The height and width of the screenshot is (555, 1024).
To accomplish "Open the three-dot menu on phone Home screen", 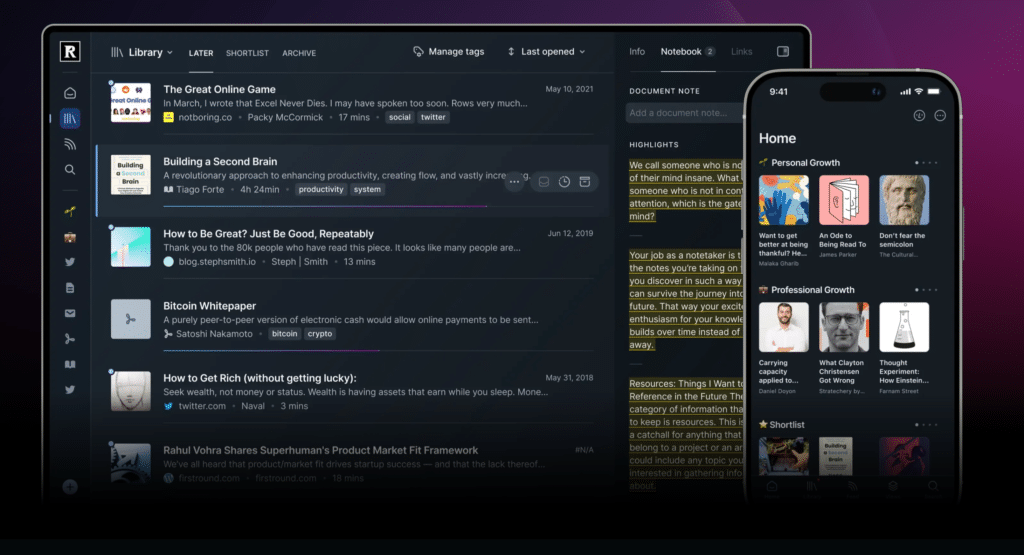I will [x=940, y=116].
